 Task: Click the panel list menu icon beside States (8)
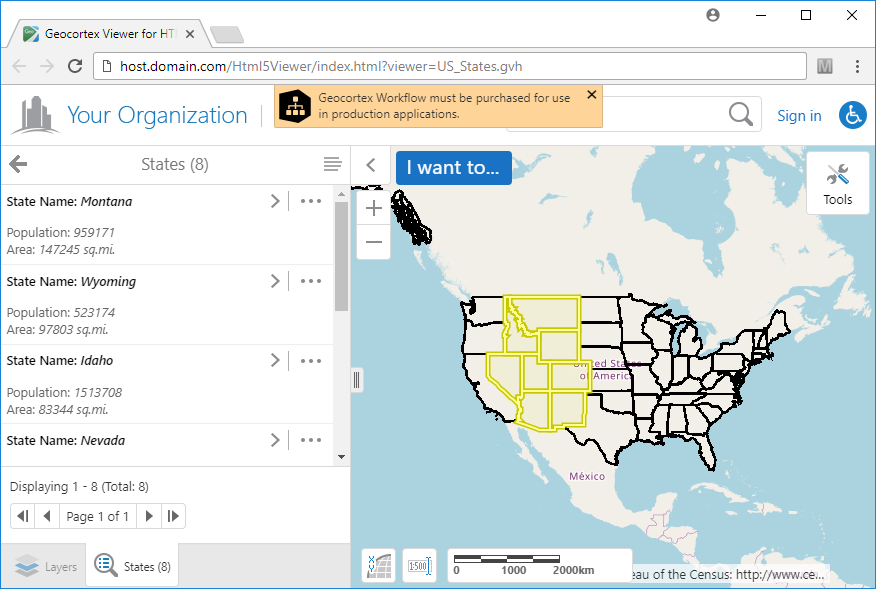(x=332, y=164)
